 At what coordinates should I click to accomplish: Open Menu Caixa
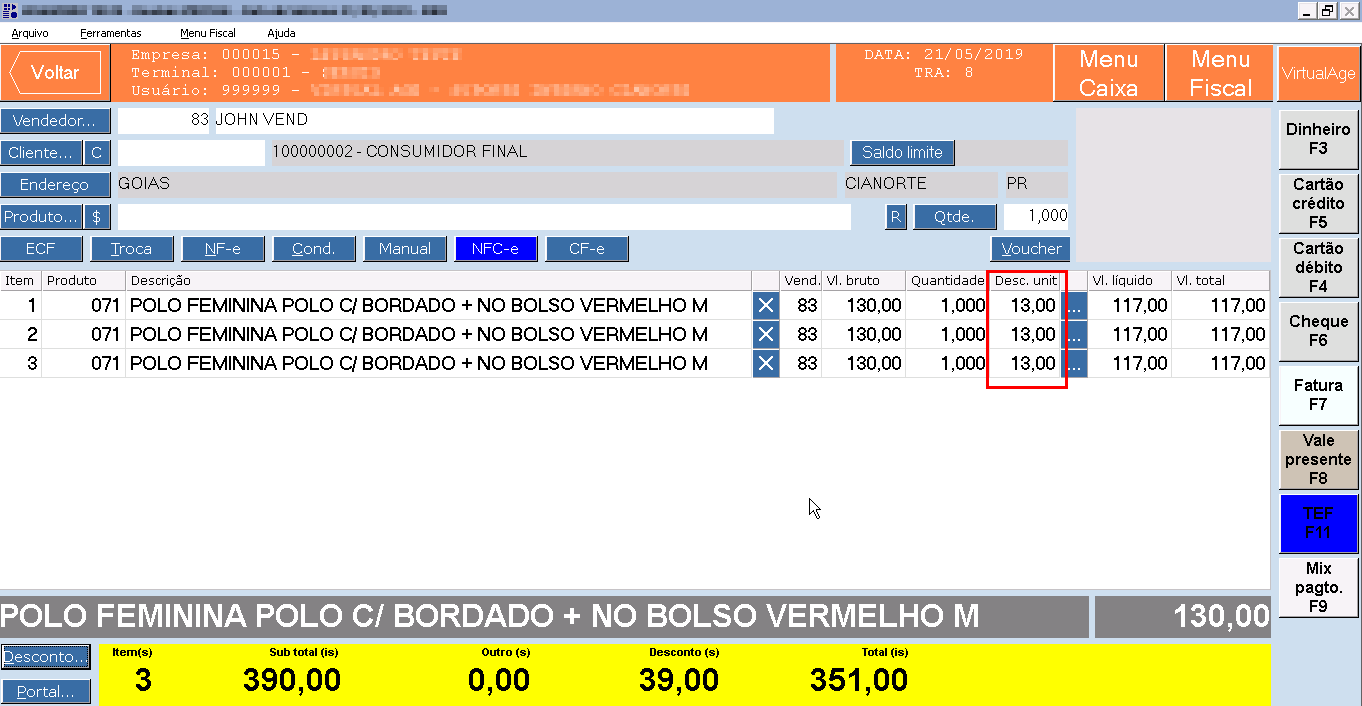click(1108, 73)
